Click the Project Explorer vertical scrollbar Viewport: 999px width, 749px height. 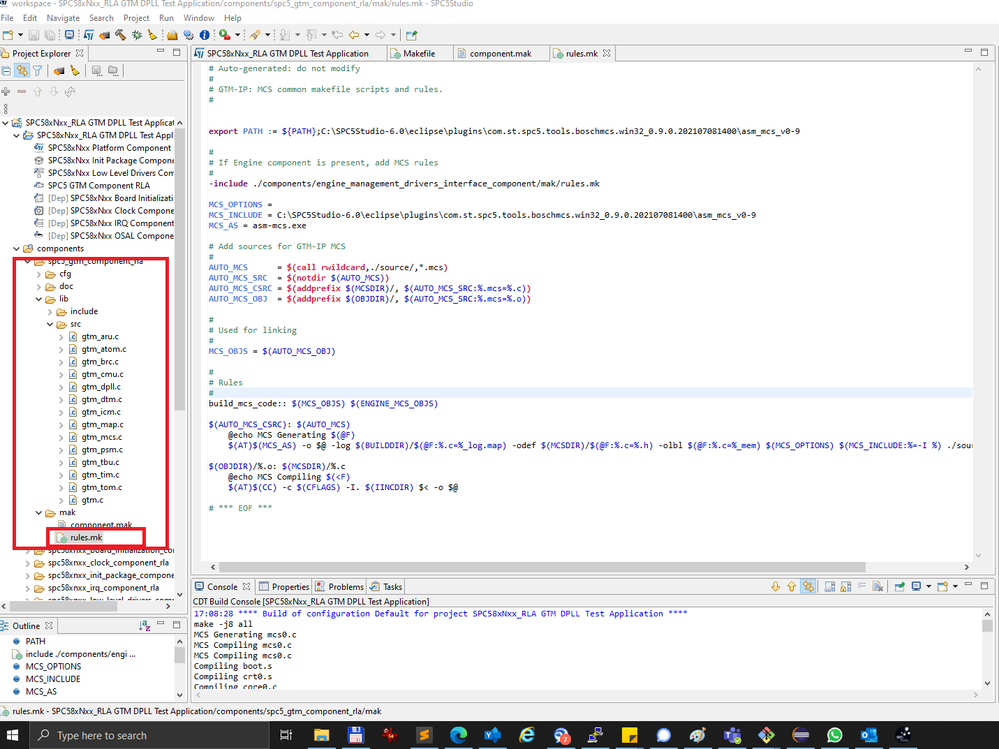tap(180, 270)
